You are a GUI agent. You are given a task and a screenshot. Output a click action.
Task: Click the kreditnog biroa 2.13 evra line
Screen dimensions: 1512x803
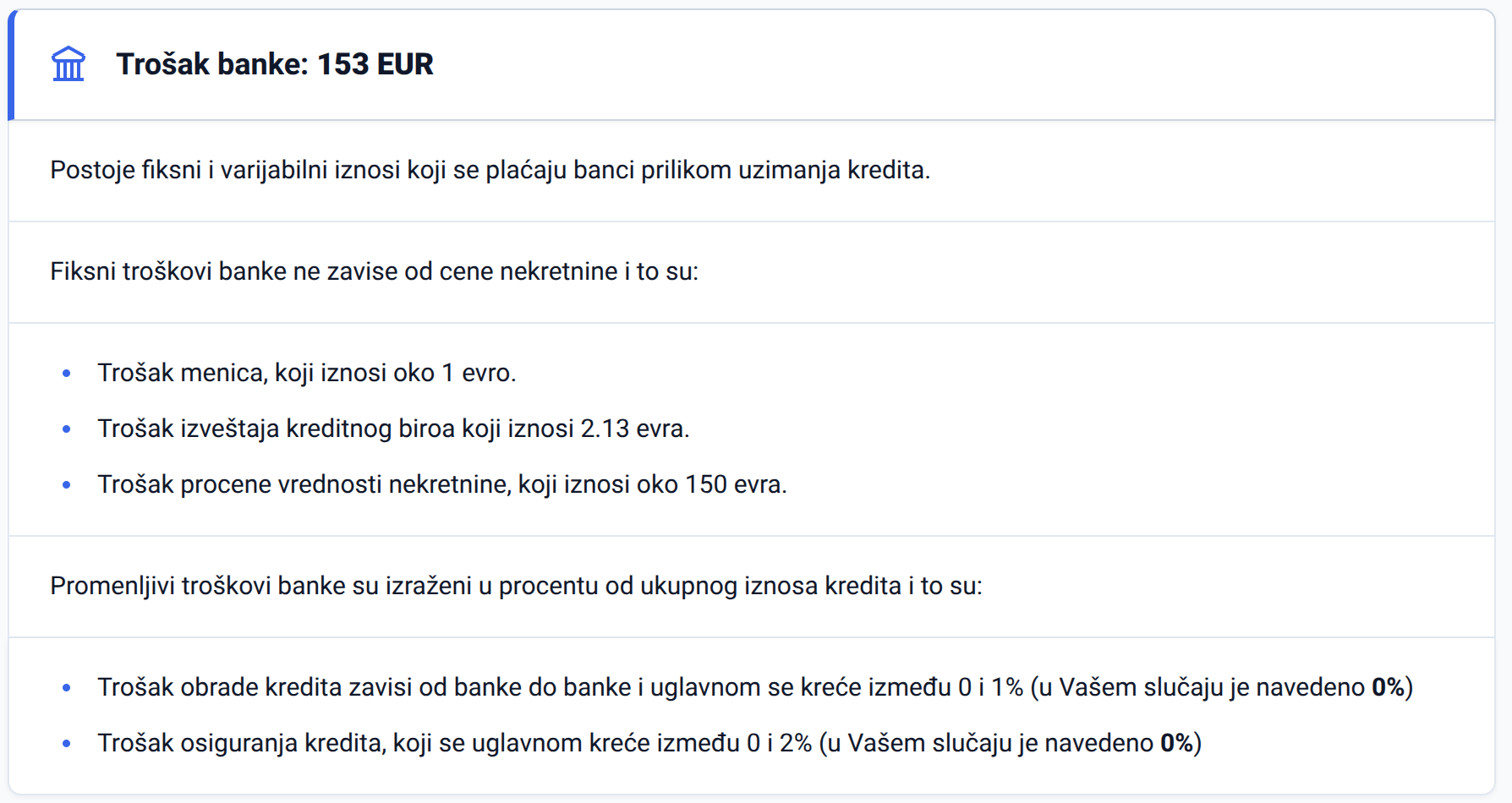click(394, 429)
